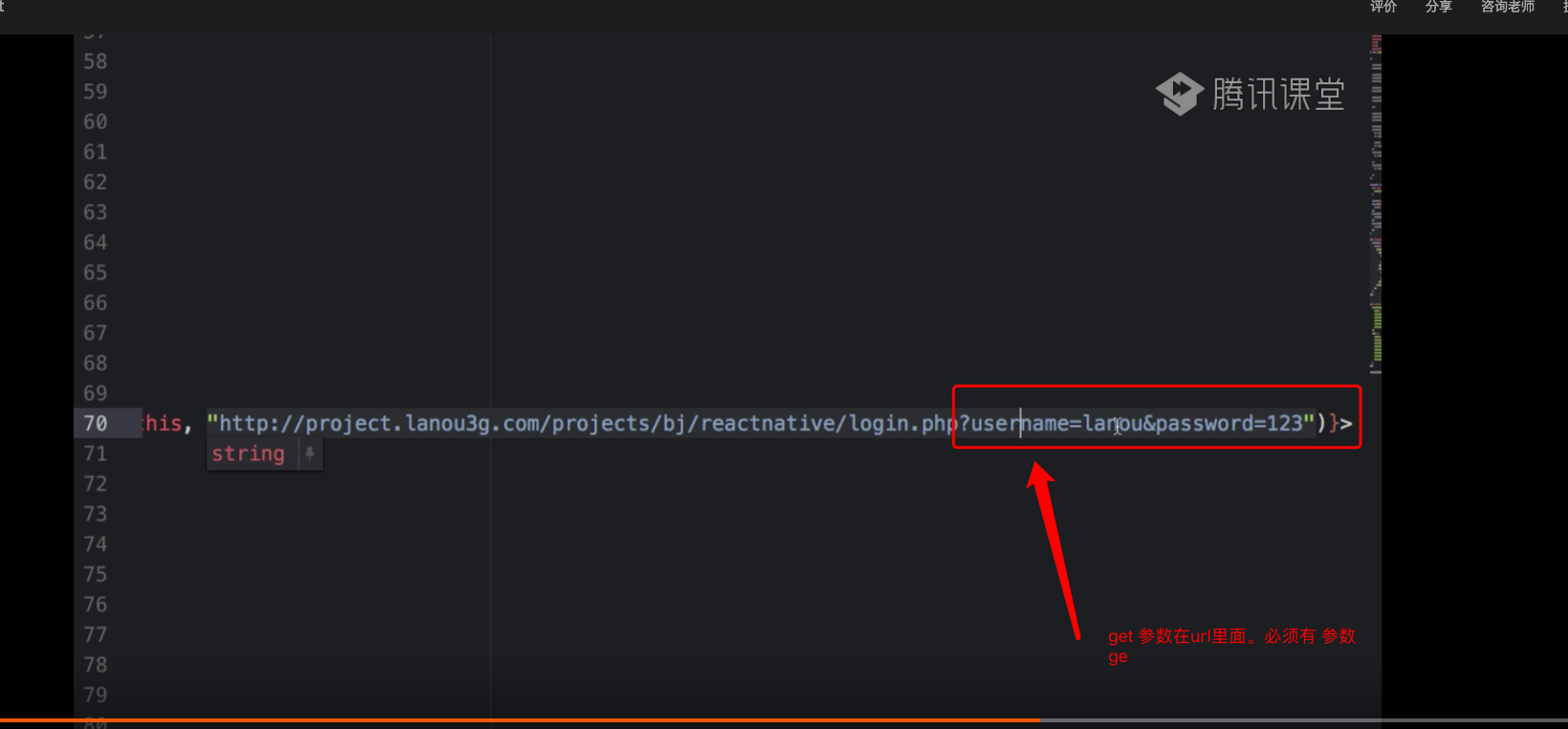Image resolution: width=1568 pixels, height=729 pixels.
Task: Click line number 59 in the gutter
Action: 96,92
